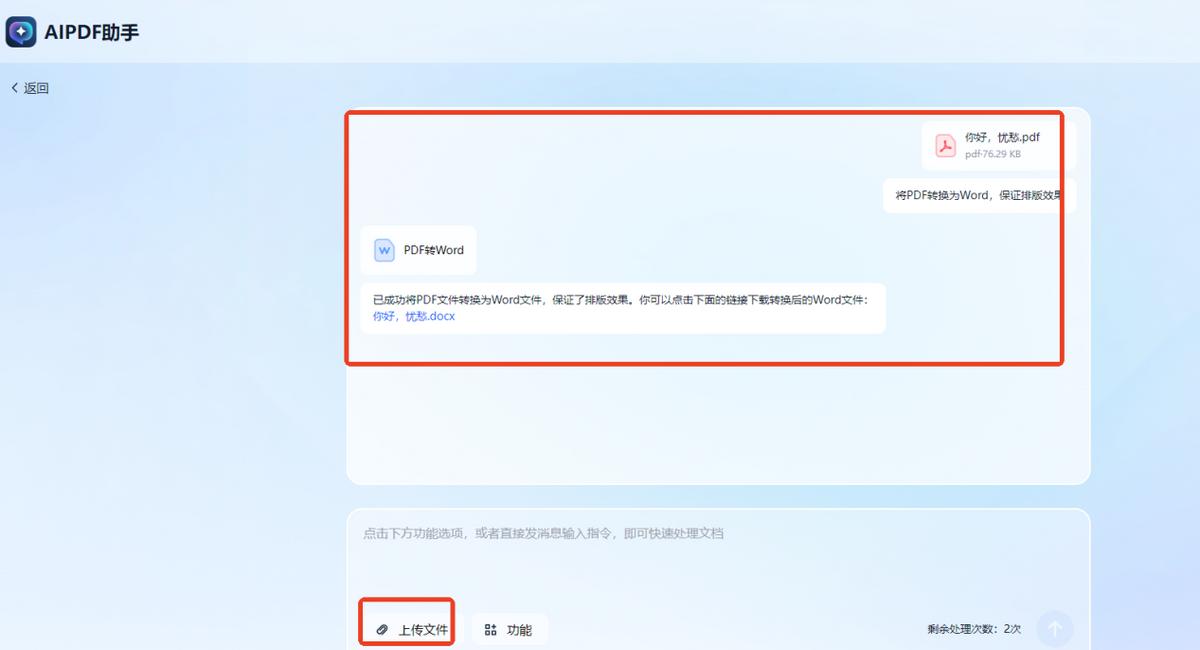Click the AIPDF助手 title text
1200x650 pixels.
(x=92, y=32)
